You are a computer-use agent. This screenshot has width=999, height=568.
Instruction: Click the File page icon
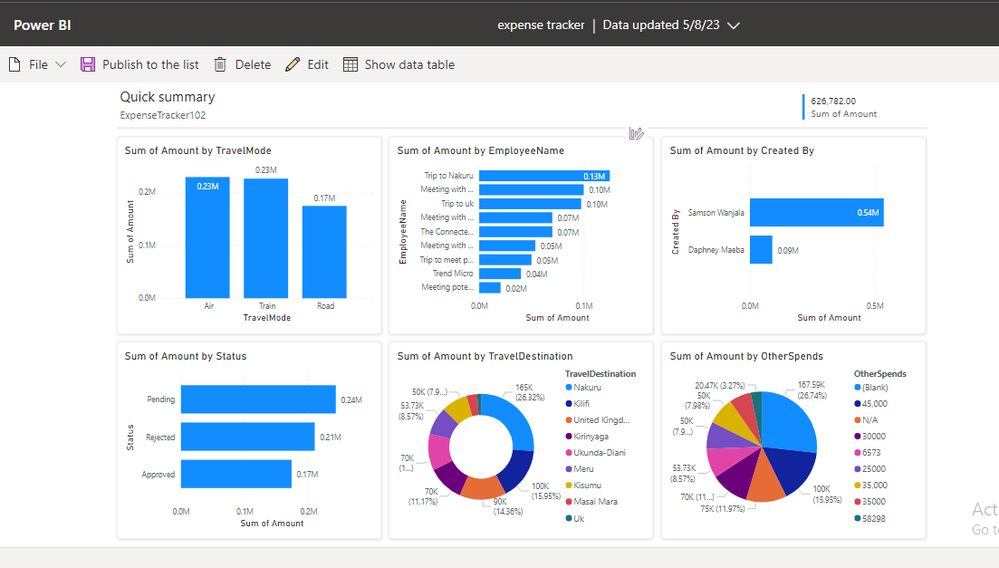click(15, 64)
